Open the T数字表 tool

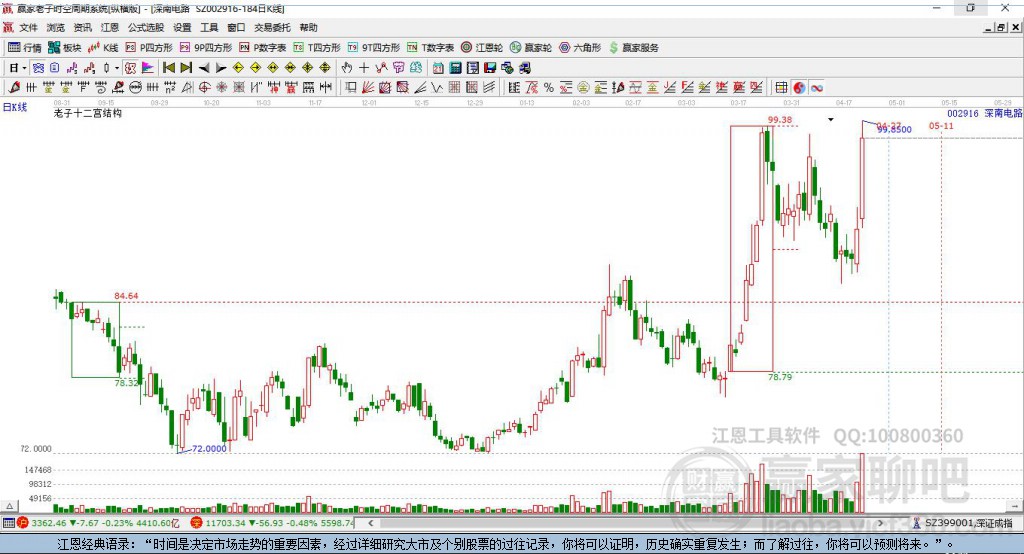click(x=430, y=48)
